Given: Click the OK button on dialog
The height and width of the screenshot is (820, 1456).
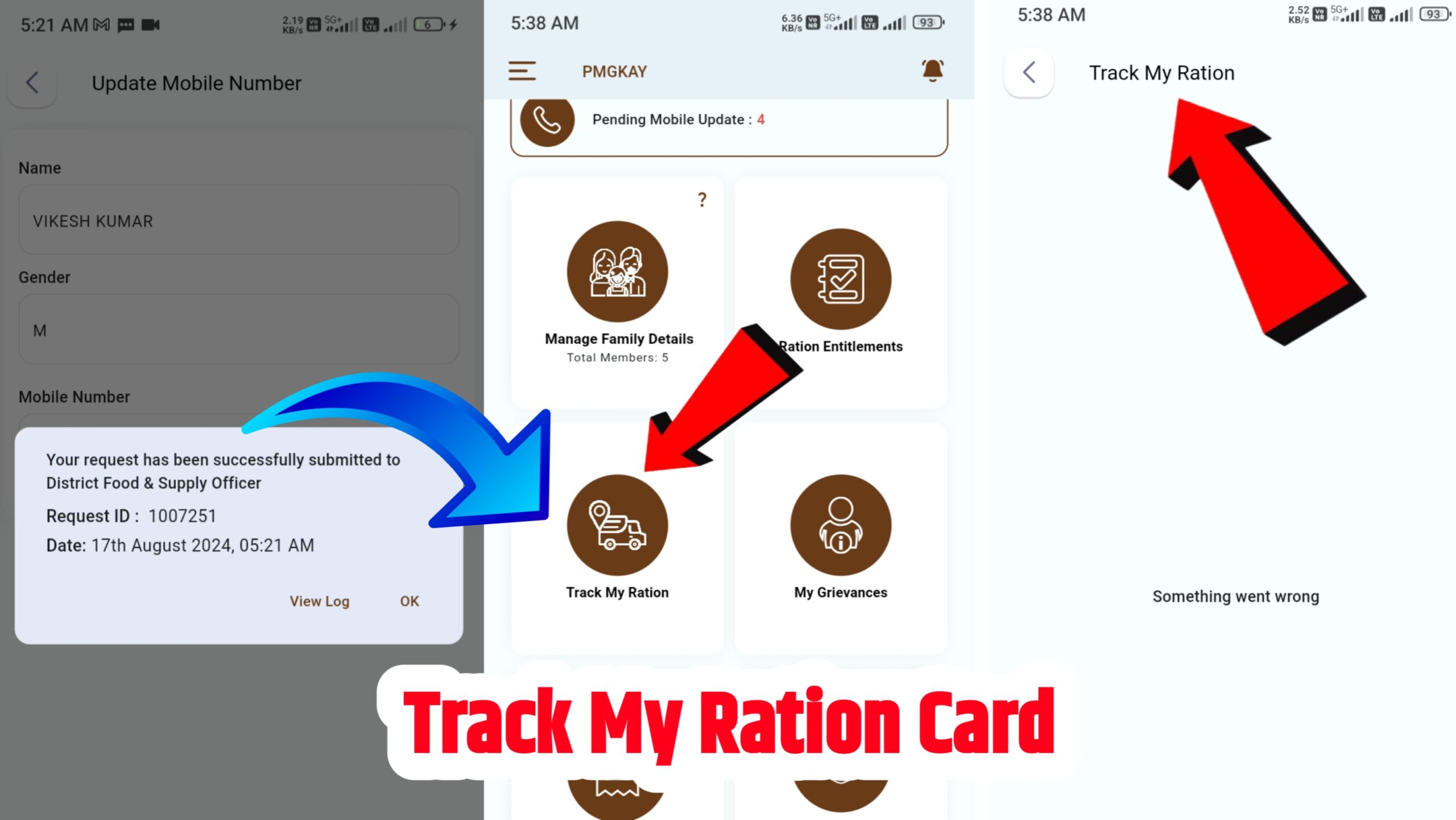Looking at the screenshot, I should tap(409, 600).
